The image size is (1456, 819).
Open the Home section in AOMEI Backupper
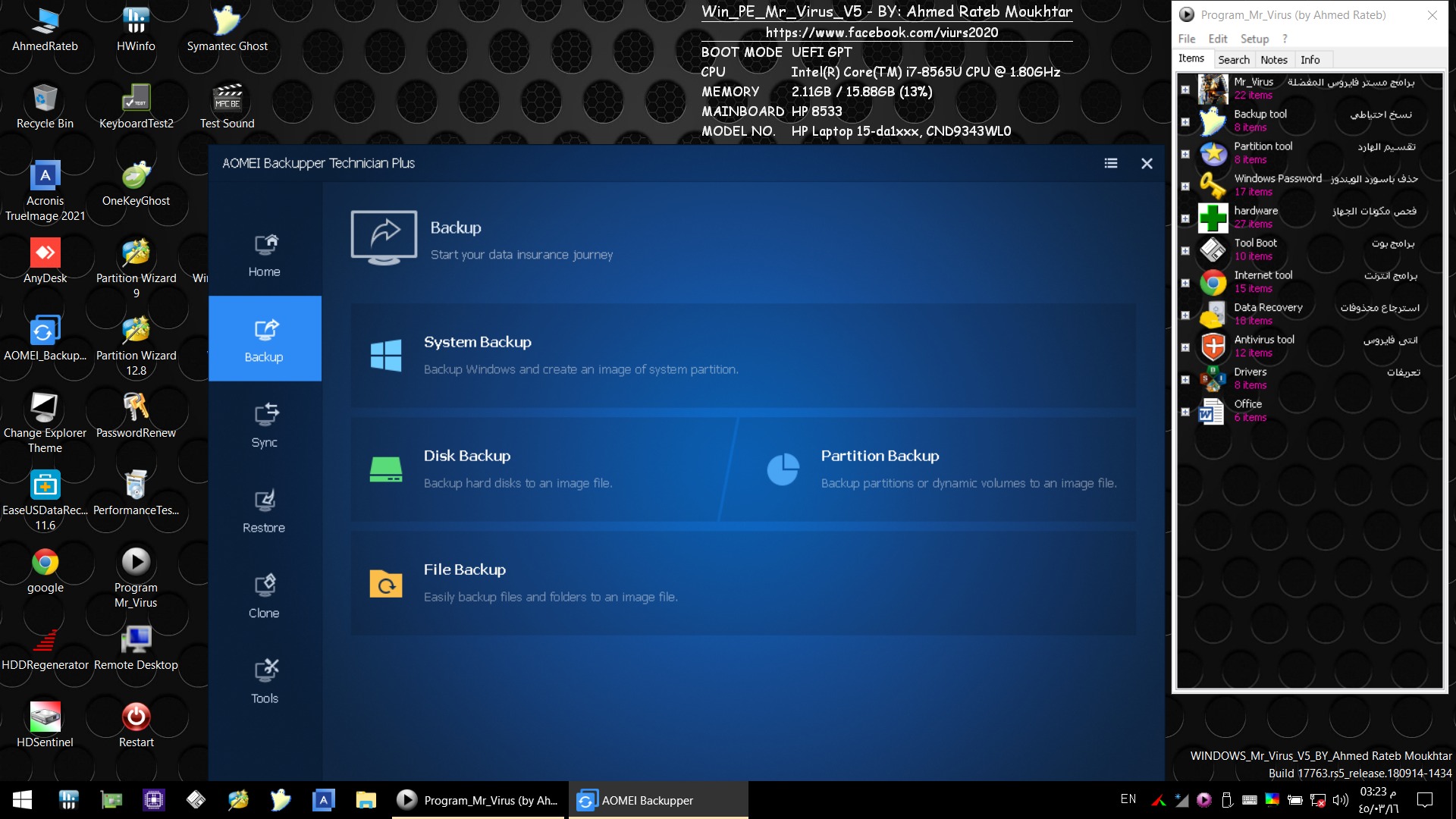pyautogui.click(x=264, y=255)
